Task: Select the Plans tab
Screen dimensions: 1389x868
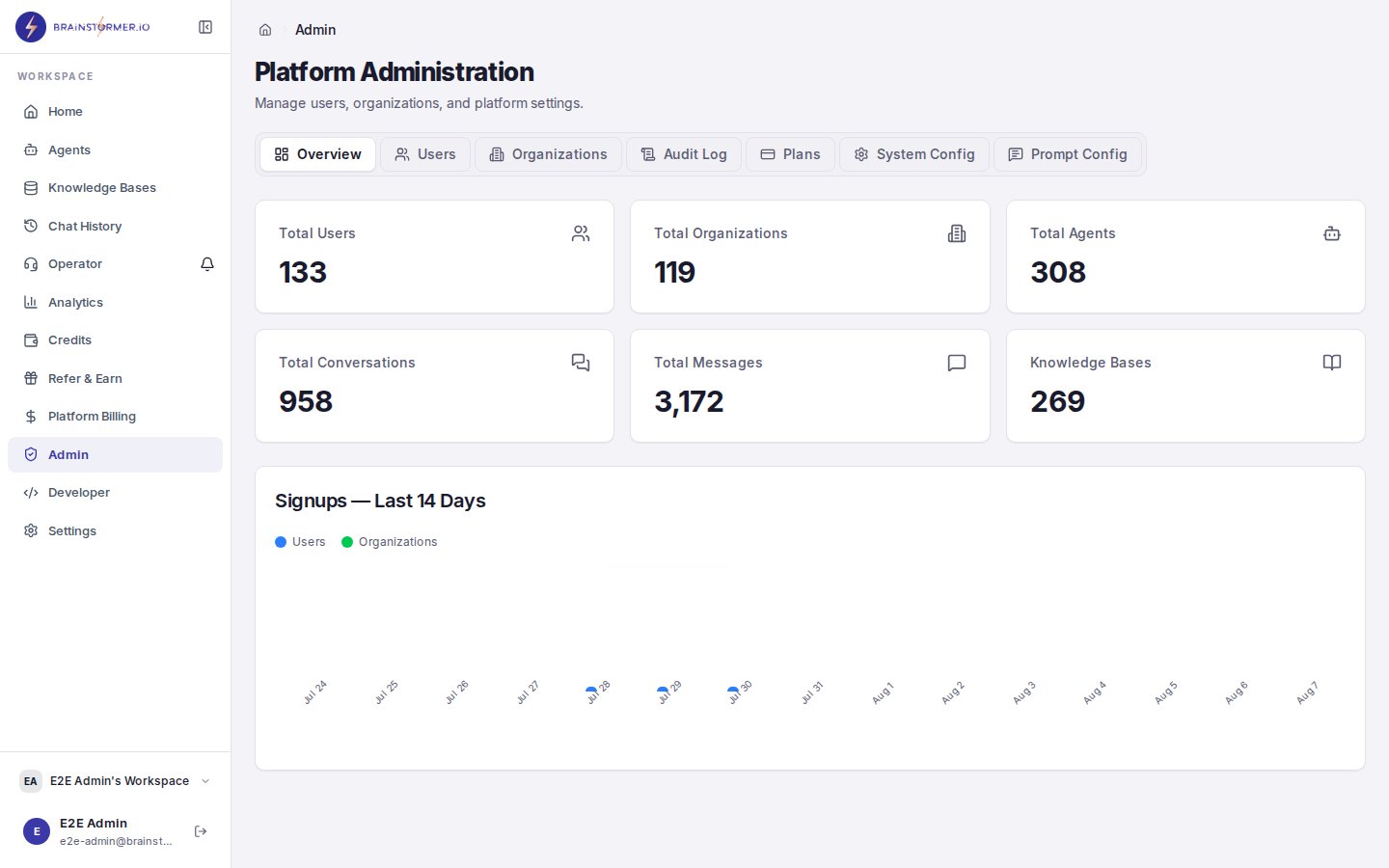Action: click(790, 154)
